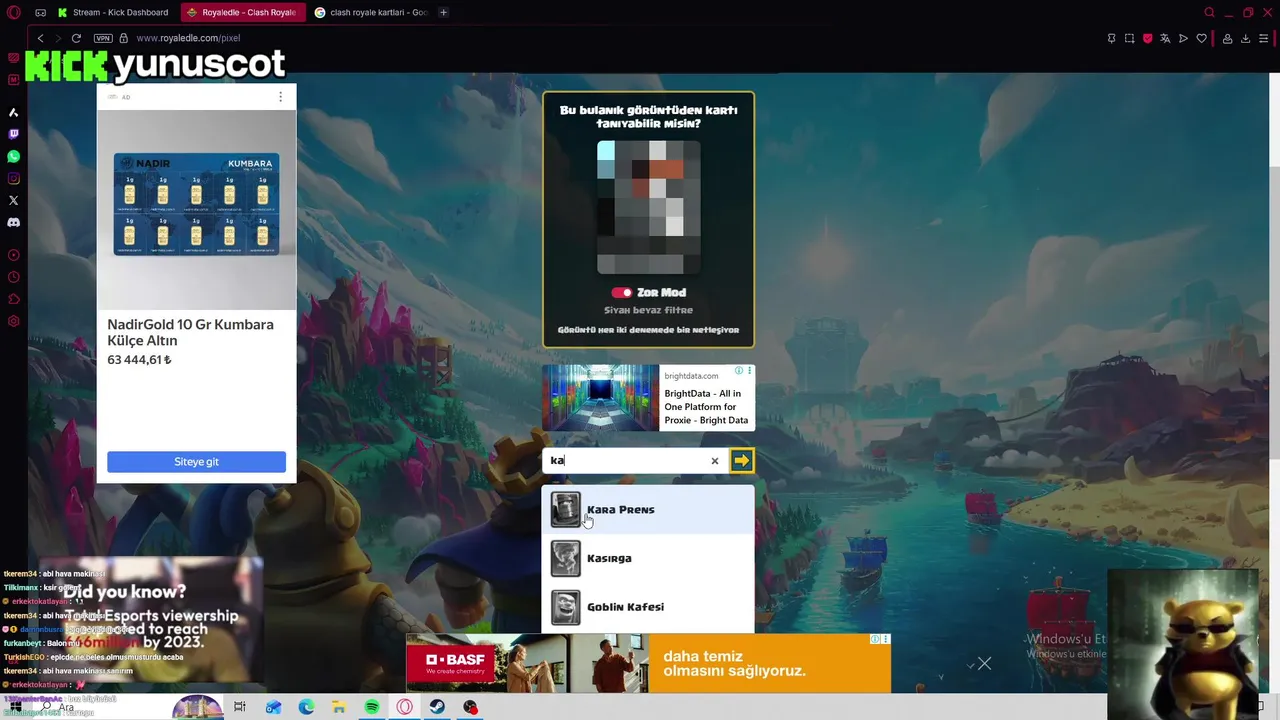Open Task View on taskbar
This screenshot has width=1280, height=720.
(x=240, y=707)
